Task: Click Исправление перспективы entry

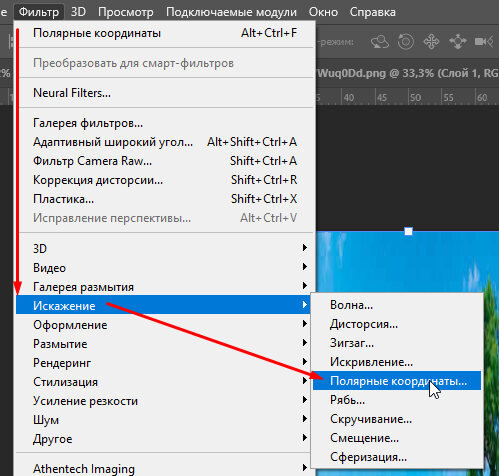Action: [x=165, y=218]
